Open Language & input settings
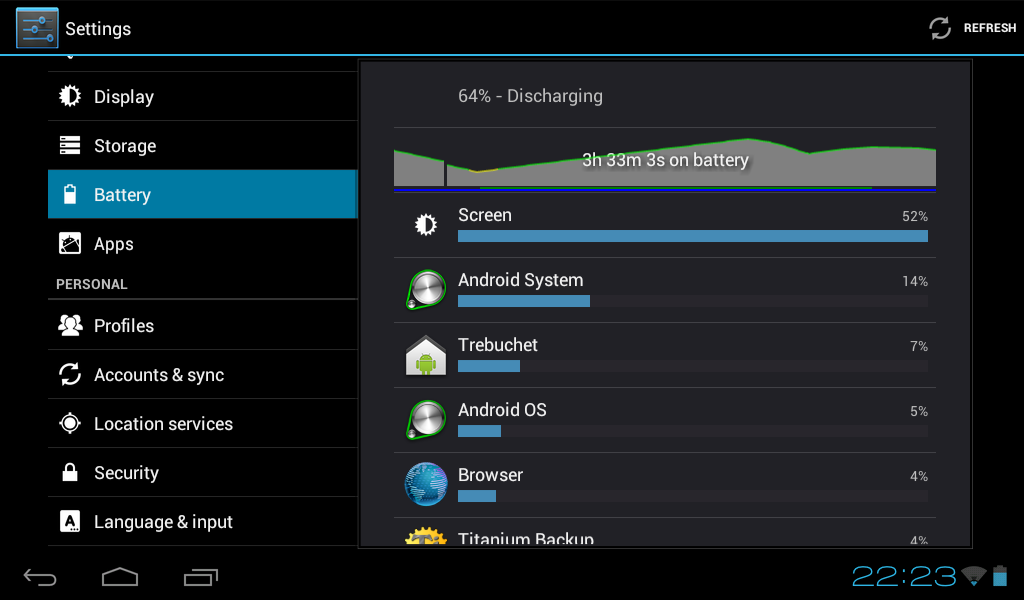 click(202, 521)
